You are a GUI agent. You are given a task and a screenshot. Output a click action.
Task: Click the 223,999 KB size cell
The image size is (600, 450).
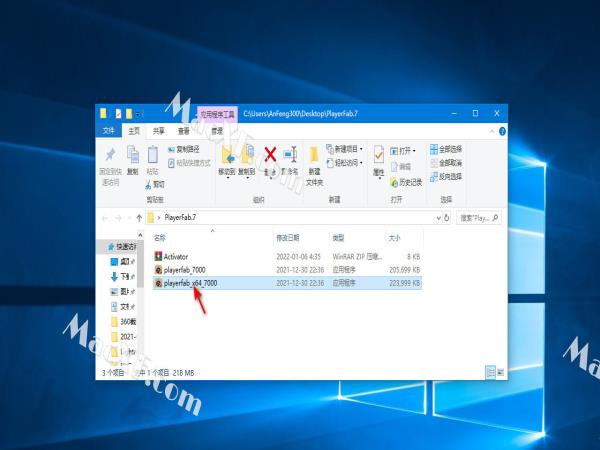[x=404, y=283]
